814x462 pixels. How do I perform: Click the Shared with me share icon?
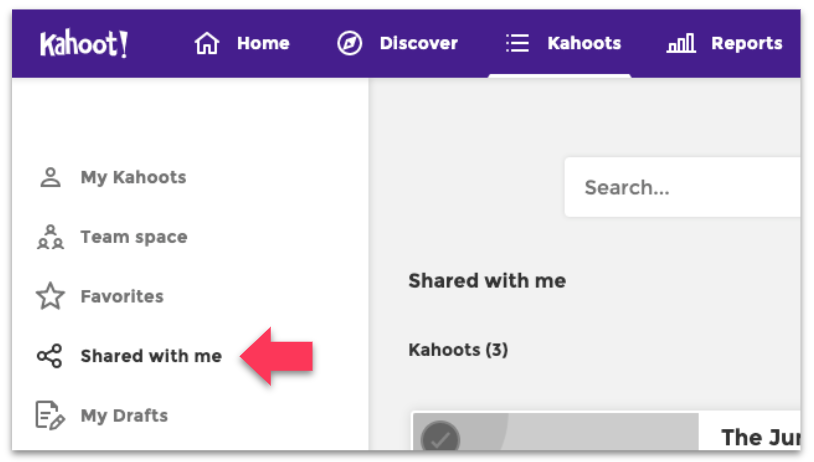[x=50, y=356]
